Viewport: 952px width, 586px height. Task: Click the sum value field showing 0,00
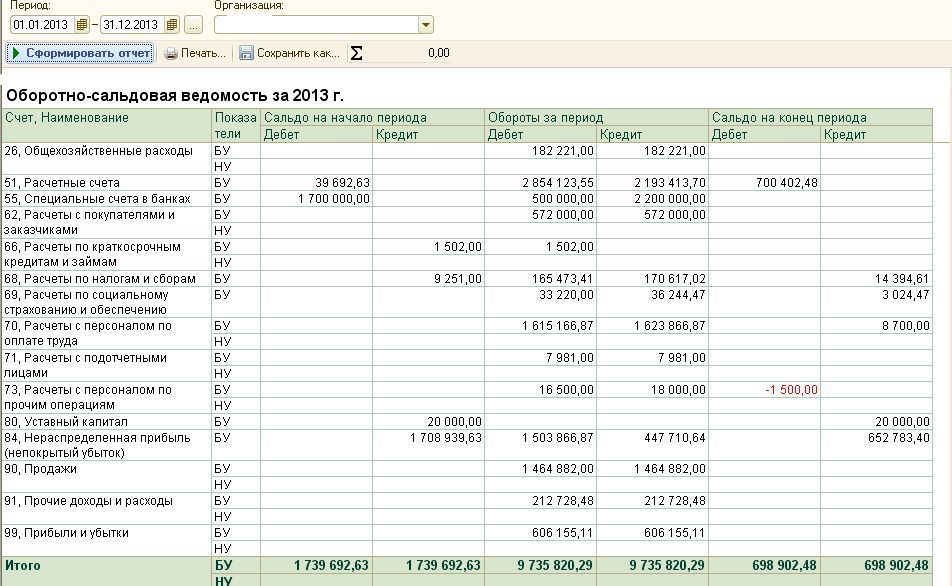[410, 54]
